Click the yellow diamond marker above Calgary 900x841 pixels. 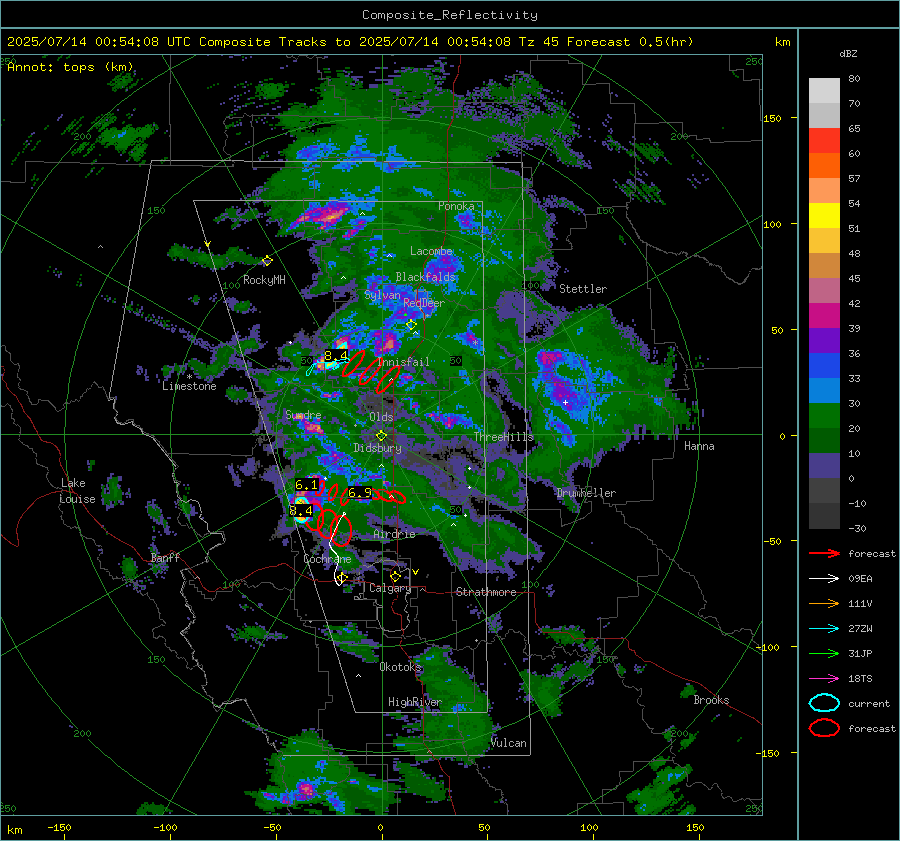pos(395,576)
